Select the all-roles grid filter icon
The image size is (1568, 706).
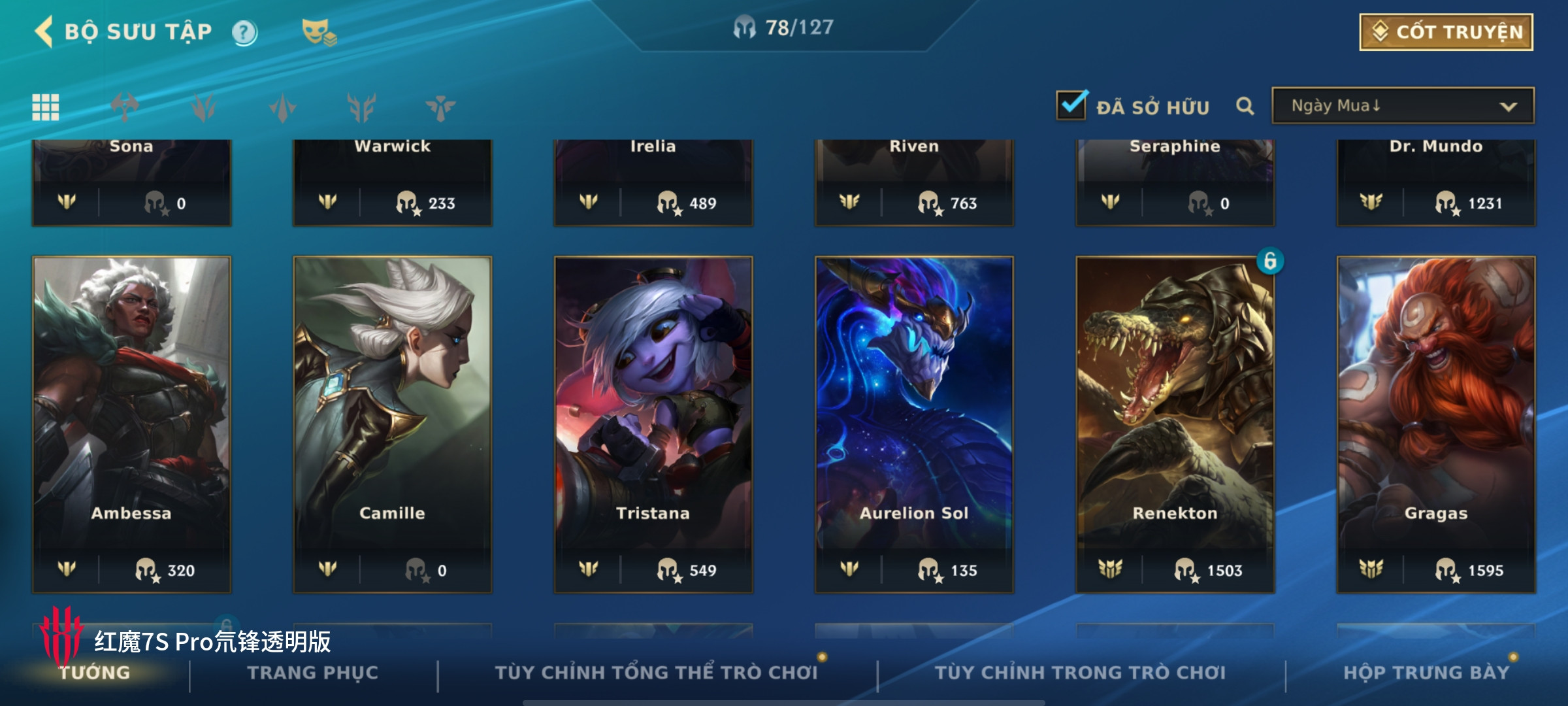(x=46, y=107)
